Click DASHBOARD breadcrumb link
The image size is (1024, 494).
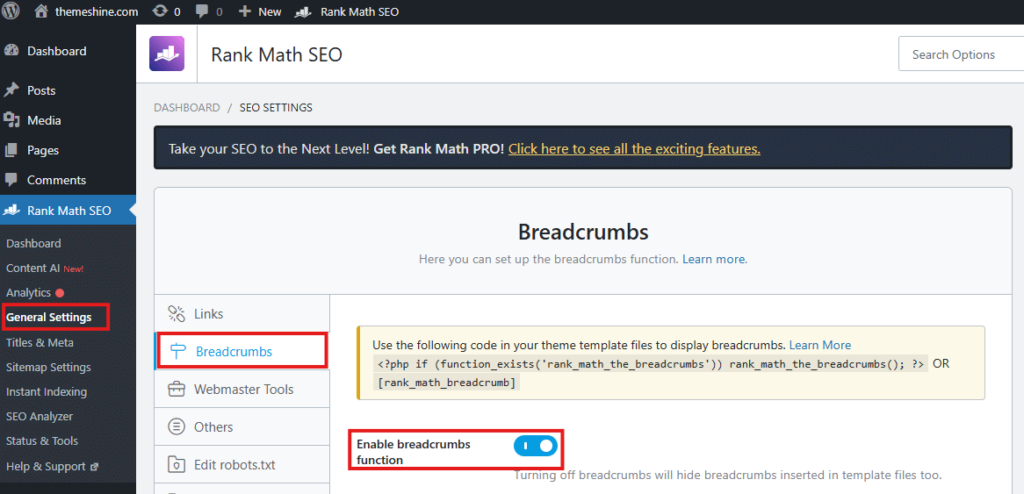187,108
